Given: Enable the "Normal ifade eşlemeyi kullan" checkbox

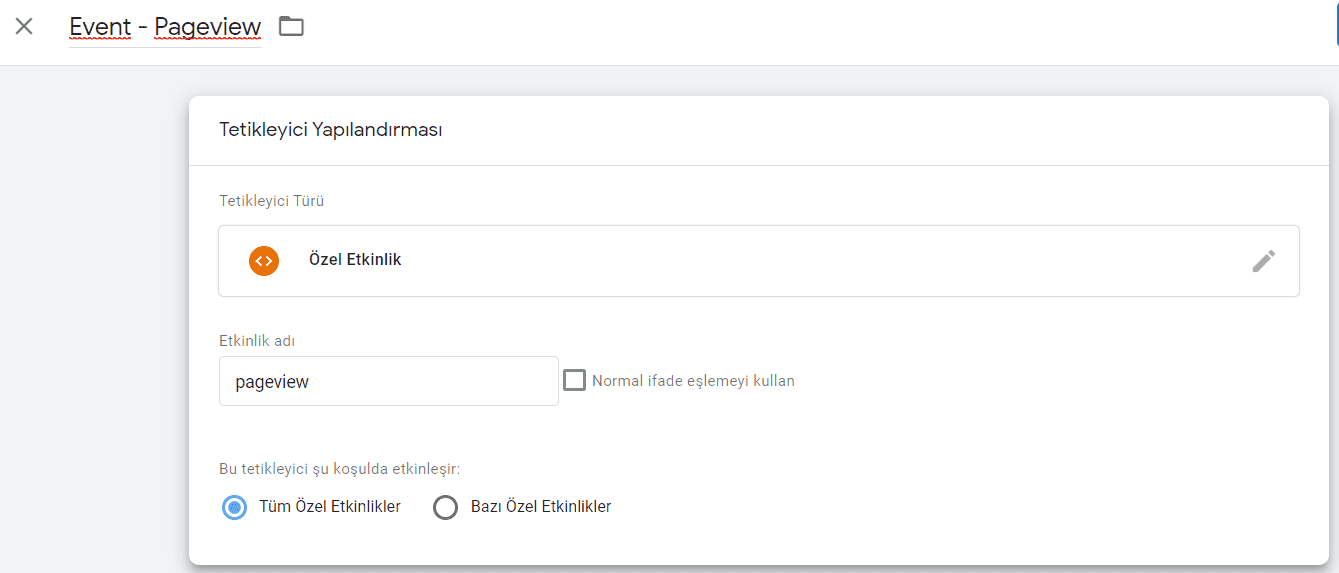Looking at the screenshot, I should 574,381.
